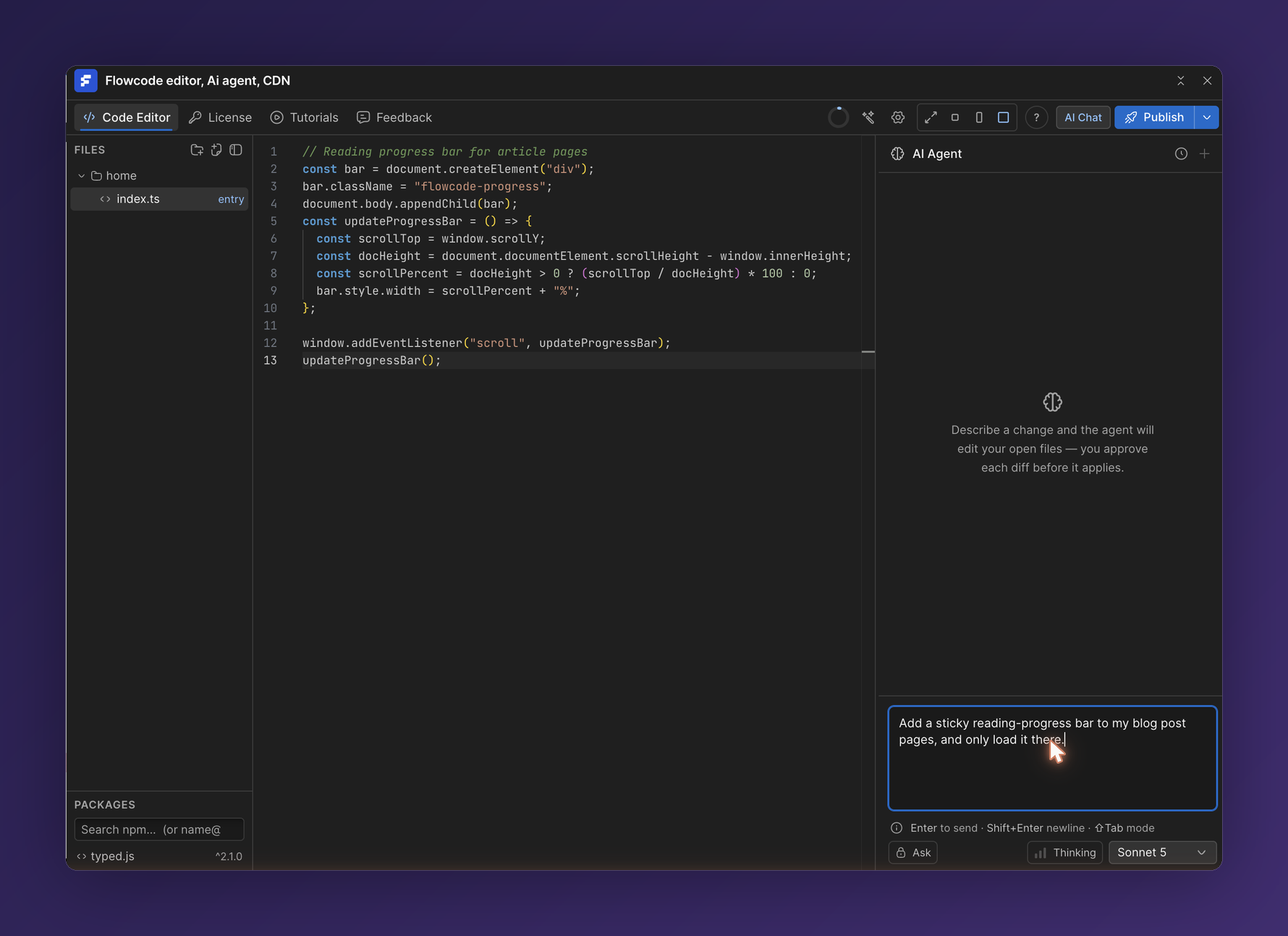
Task: Click the Flowcode logo icon
Action: coord(85,80)
